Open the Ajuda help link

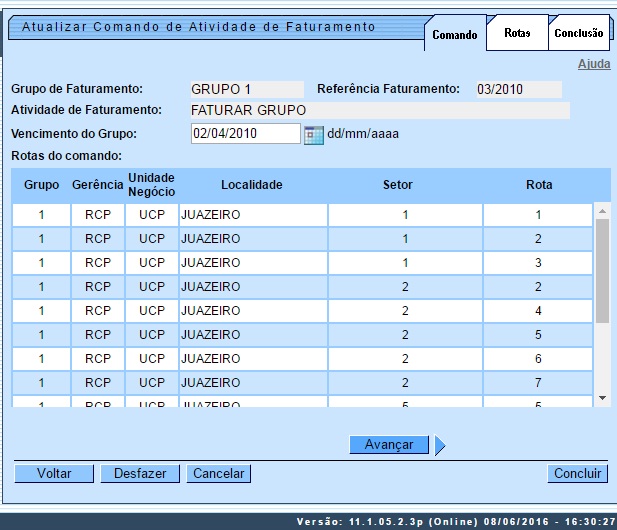pyautogui.click(x=593, y=64)
